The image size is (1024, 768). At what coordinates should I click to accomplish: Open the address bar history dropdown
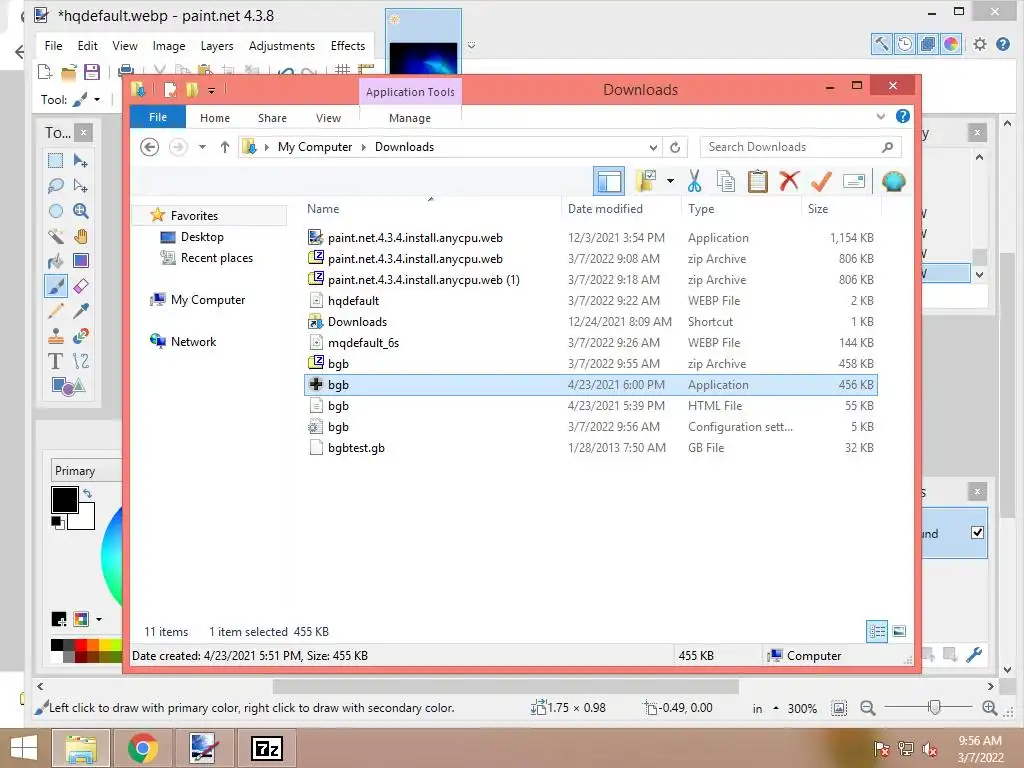(653, 147)
